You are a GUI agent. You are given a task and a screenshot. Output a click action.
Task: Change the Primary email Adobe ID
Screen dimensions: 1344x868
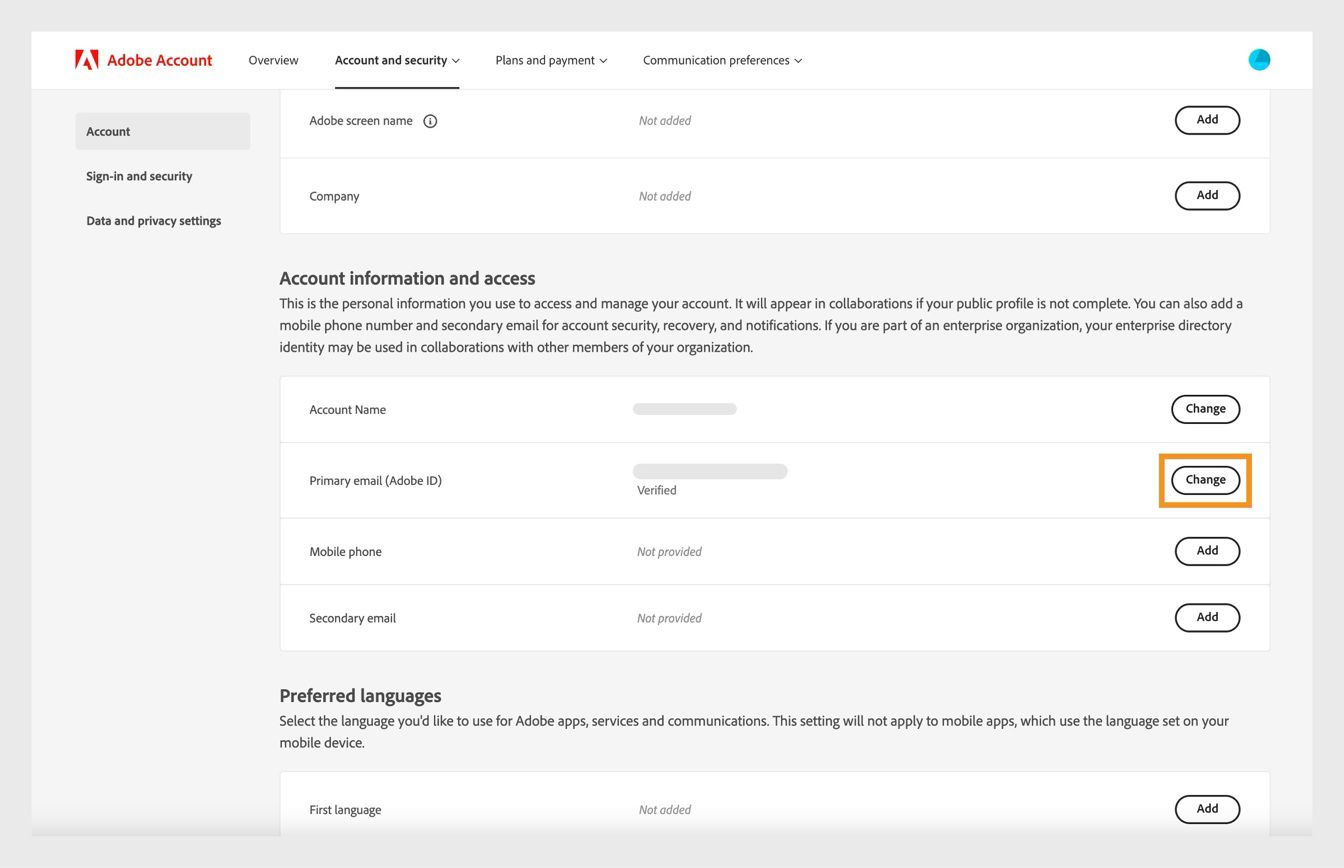(1205, 479)
